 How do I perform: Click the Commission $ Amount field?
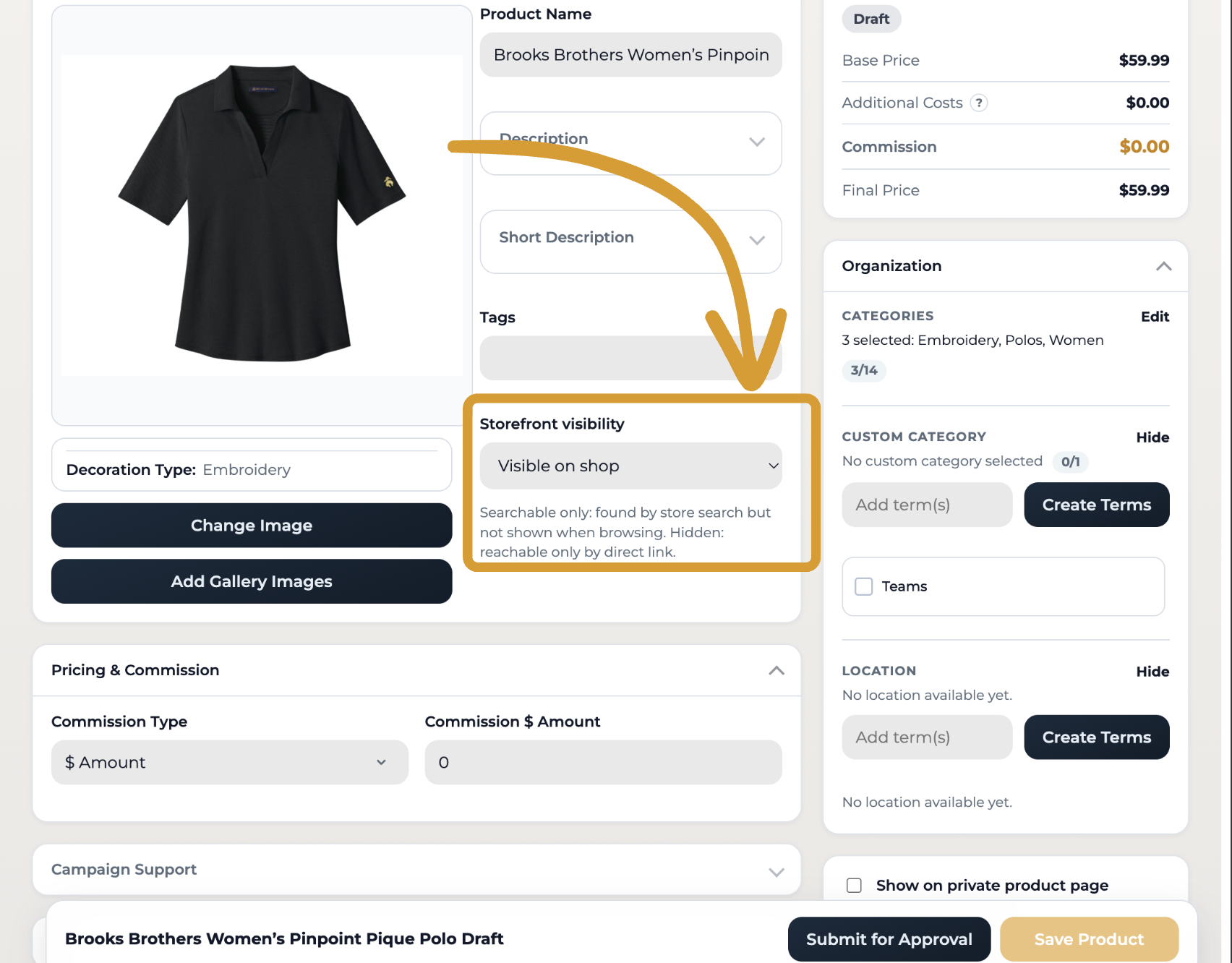[x=603, y=762]
